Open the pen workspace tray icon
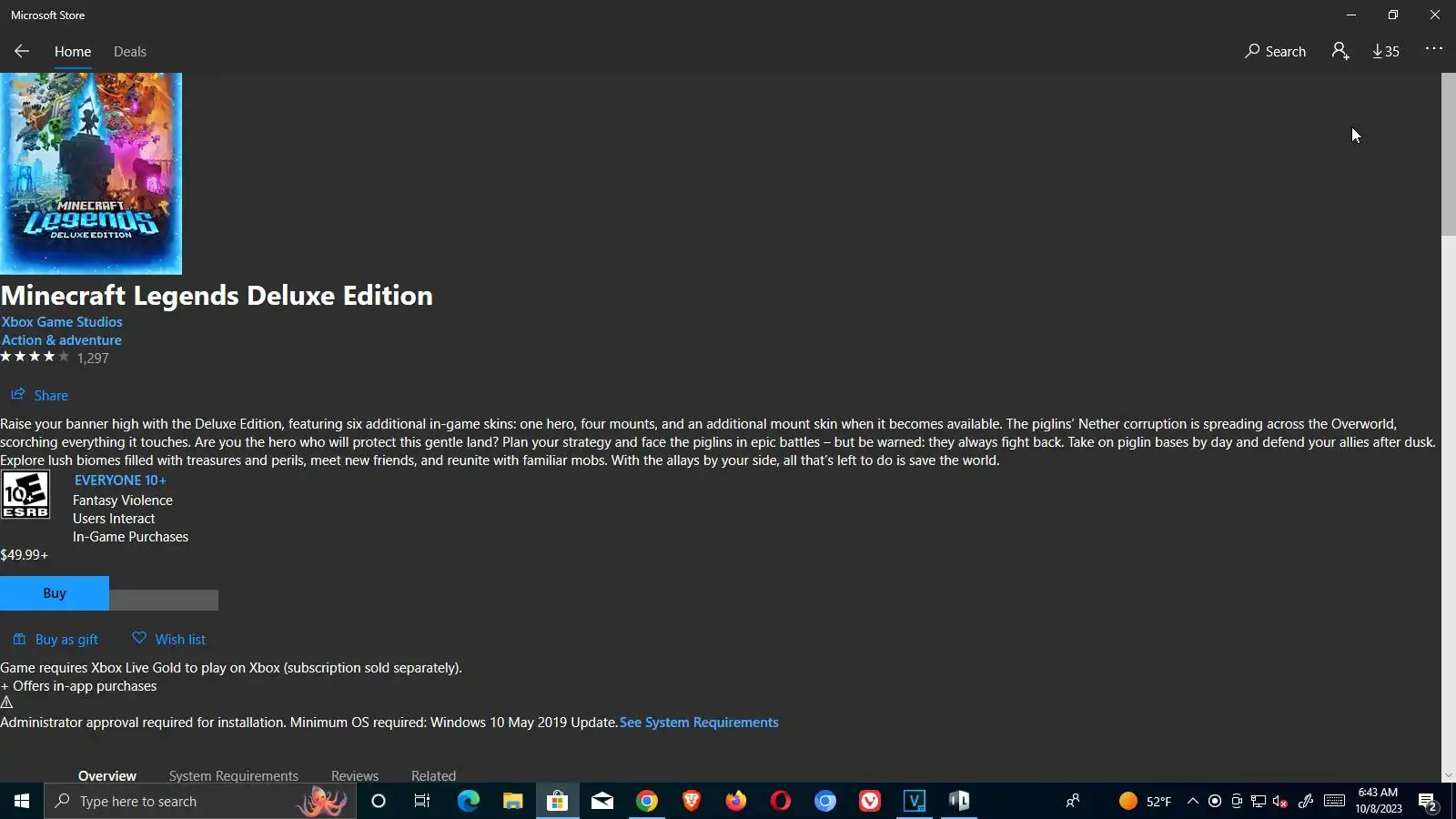This screenshot has width=1456, height=819. 1306,801
